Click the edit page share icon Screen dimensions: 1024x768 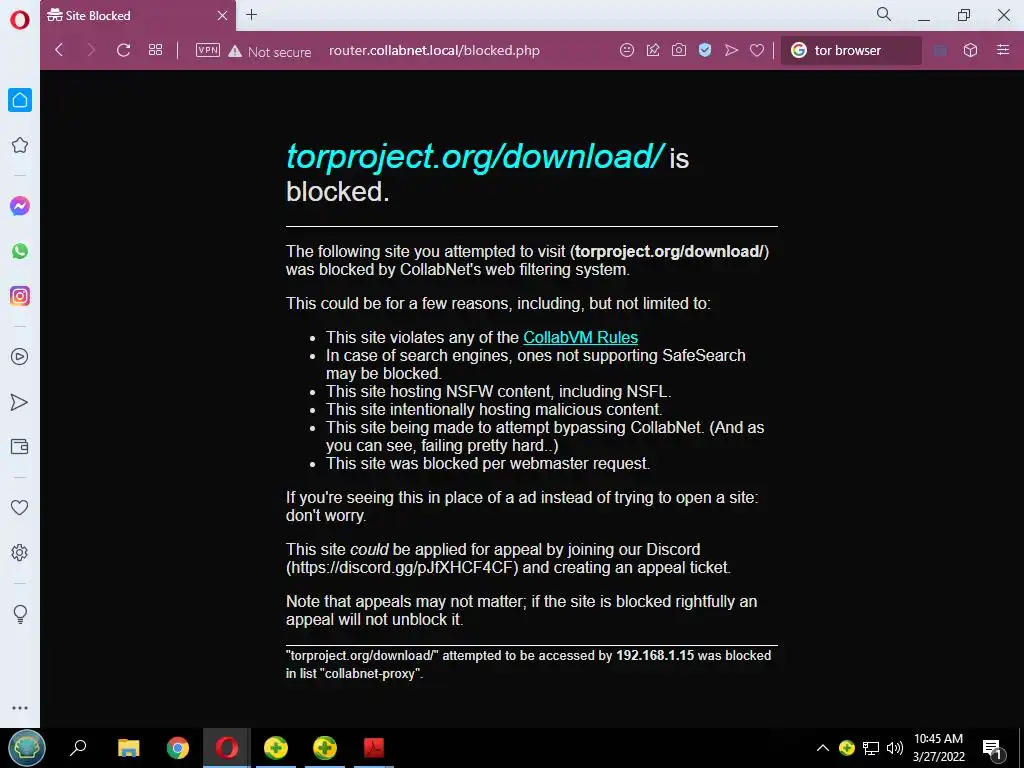pos(652,50)
